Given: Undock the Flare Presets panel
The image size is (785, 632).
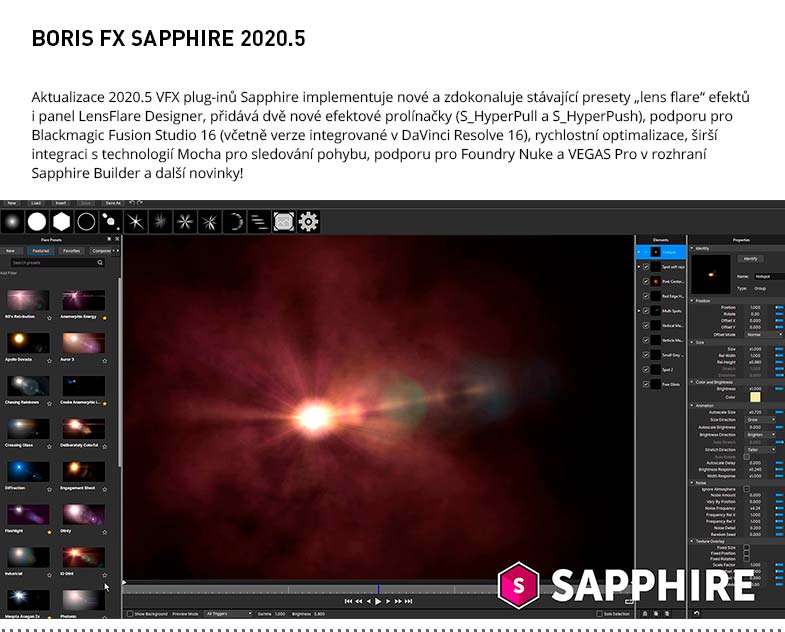Looking at the screenshot, I should pyautogui.click(x=110, y=239).
